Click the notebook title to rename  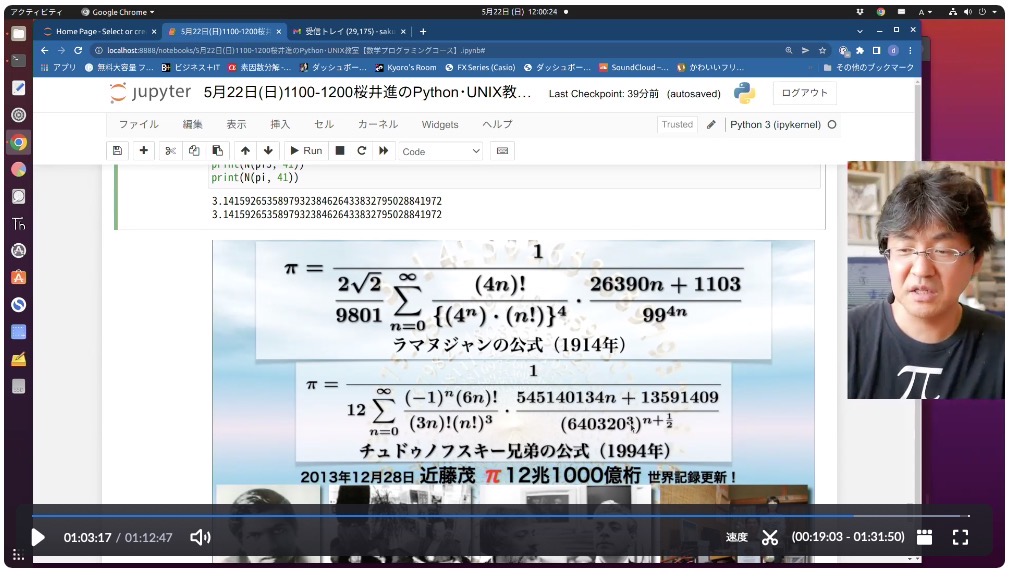[367, 92]
